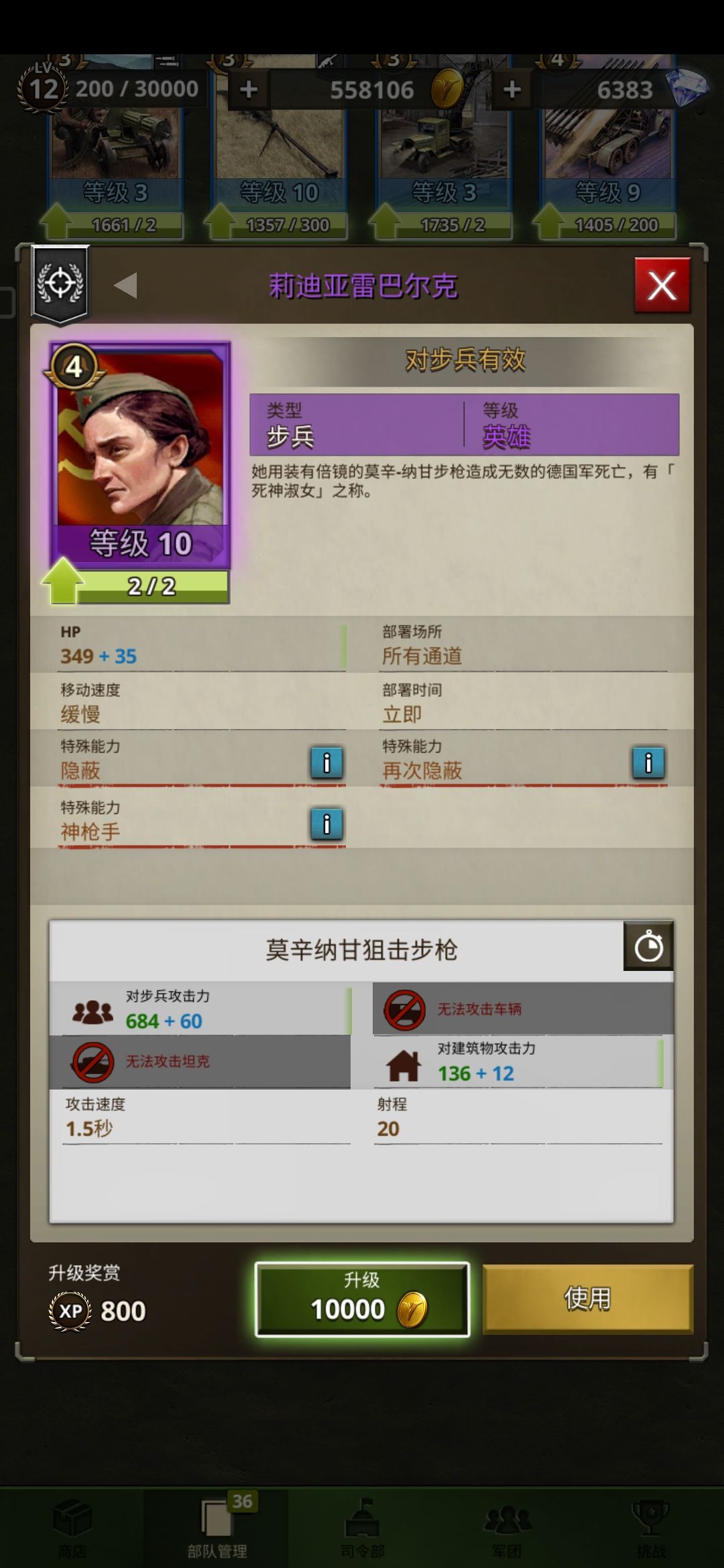This screenshot has width=724, height=1568.
Task: Click the hero portrait card 等级 10
Action: (140, 455)
